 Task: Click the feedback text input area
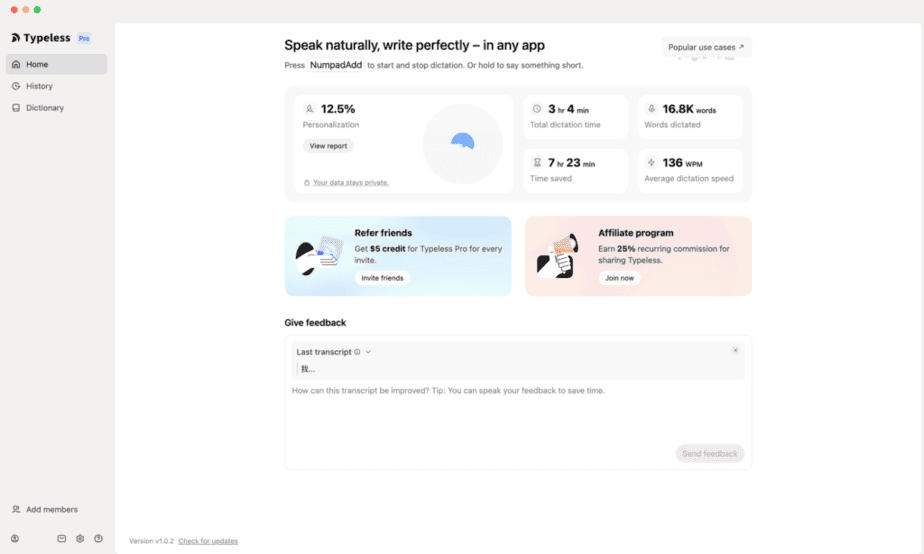tap(518, 413)
